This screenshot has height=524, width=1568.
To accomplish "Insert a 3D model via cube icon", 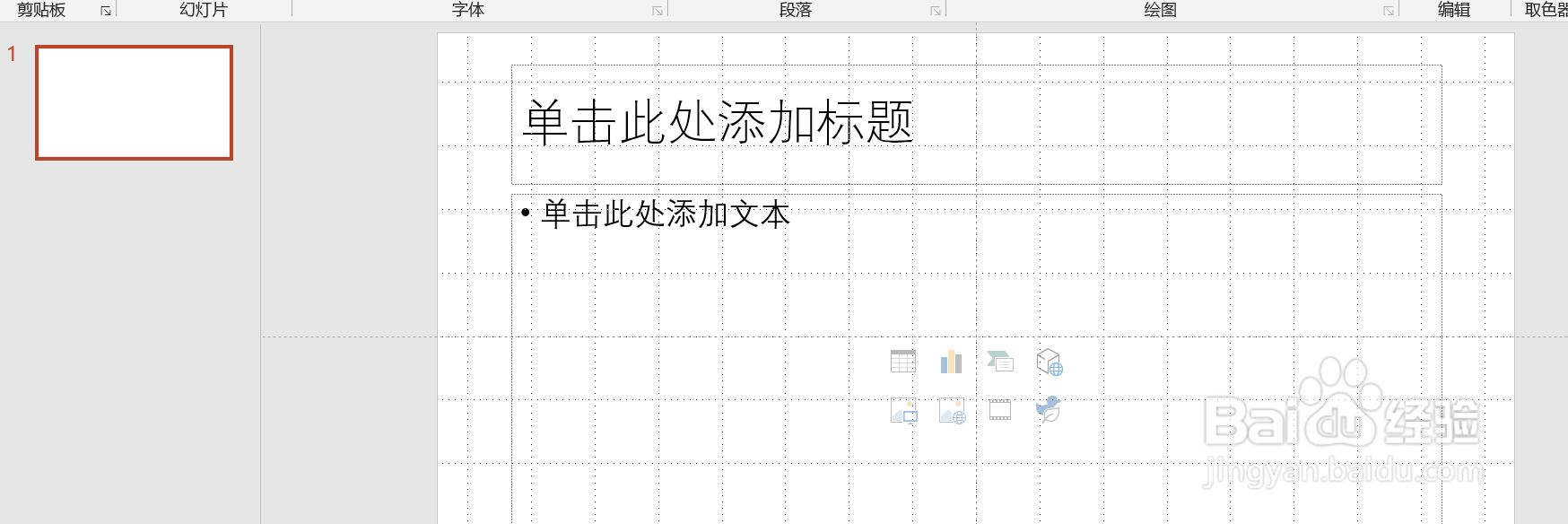I will tap(1049, 362).
